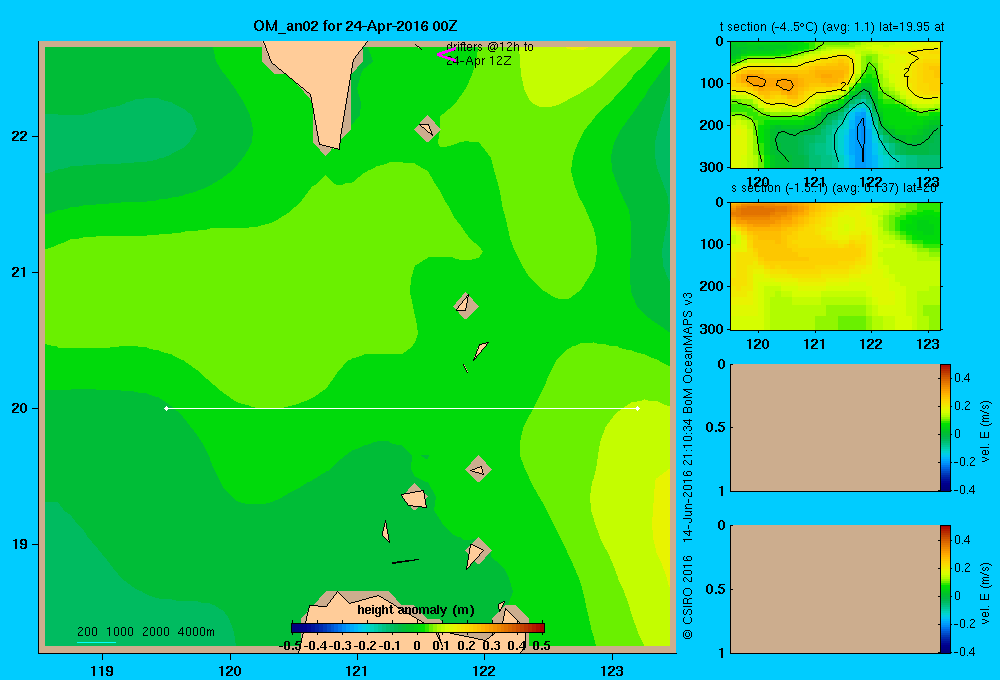
Task: Click the upper empty tan velocity panel
Action: coord(835,427)
